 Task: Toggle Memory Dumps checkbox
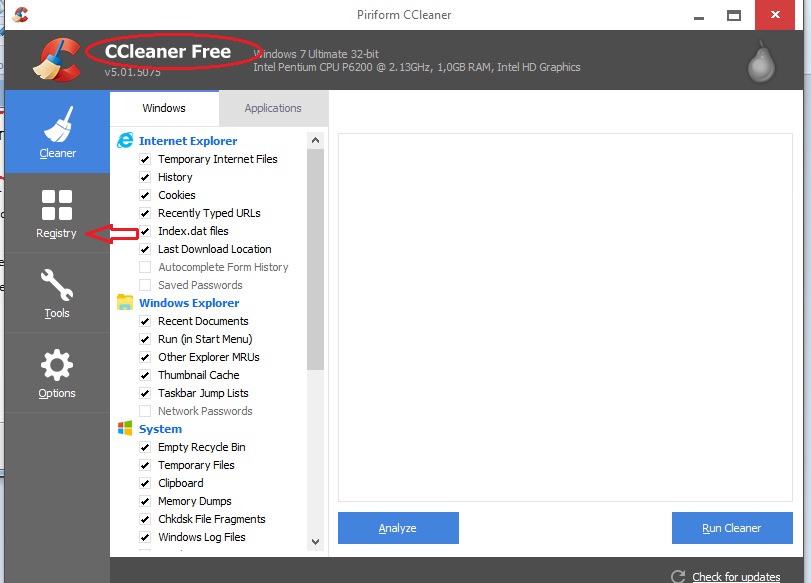click(145, 501)
